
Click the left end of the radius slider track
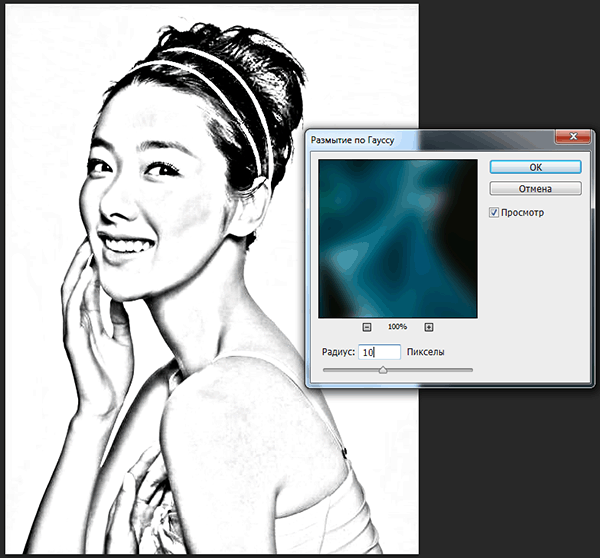pyautogui.click(x=324, y=370)
